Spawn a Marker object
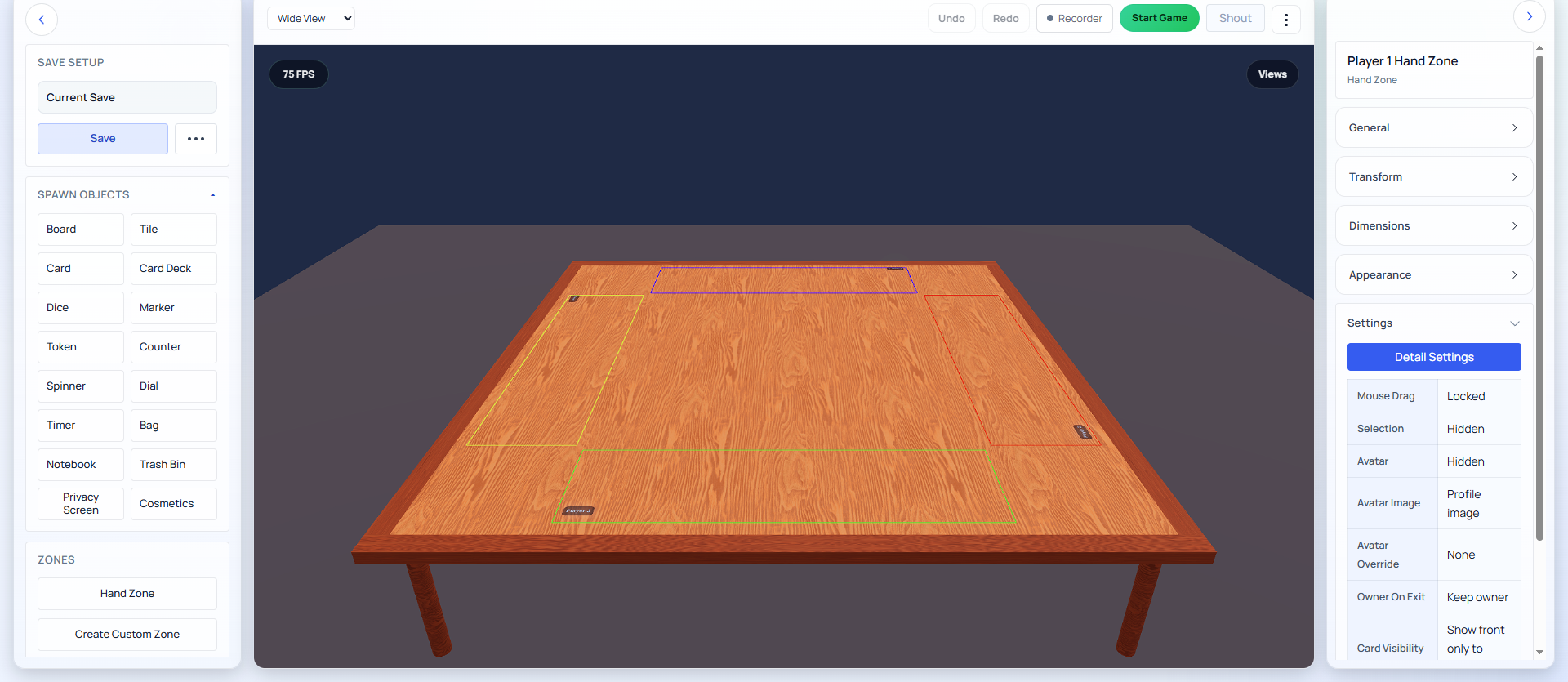This screenshot has height=682, width=1568. 174,308
